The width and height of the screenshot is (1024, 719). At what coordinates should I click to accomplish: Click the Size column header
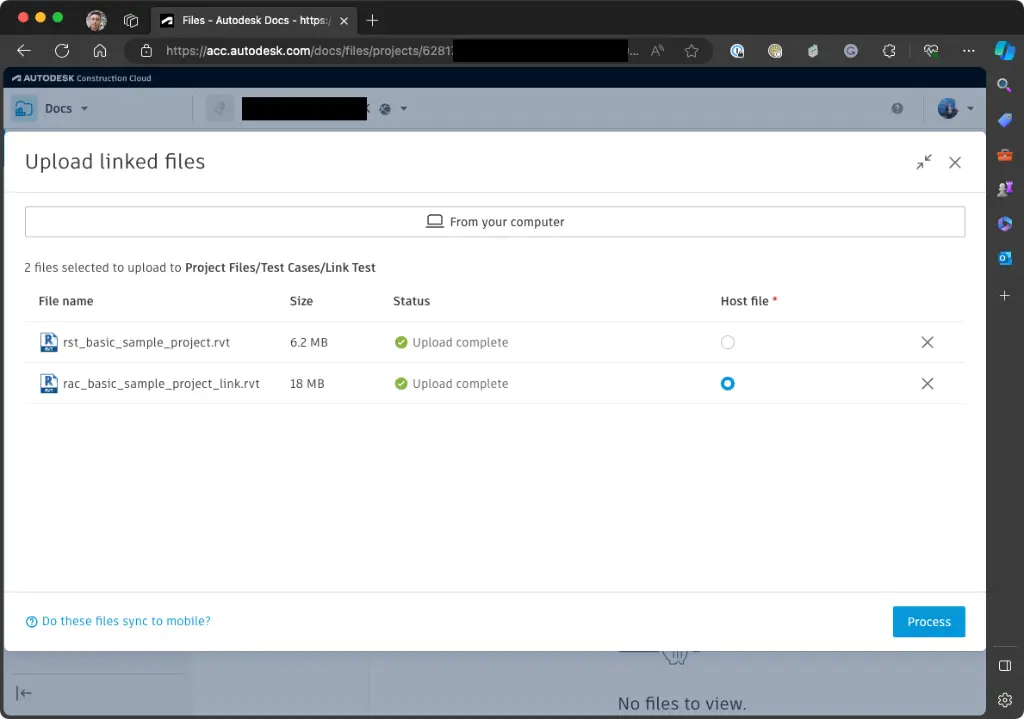coord(301,301)
